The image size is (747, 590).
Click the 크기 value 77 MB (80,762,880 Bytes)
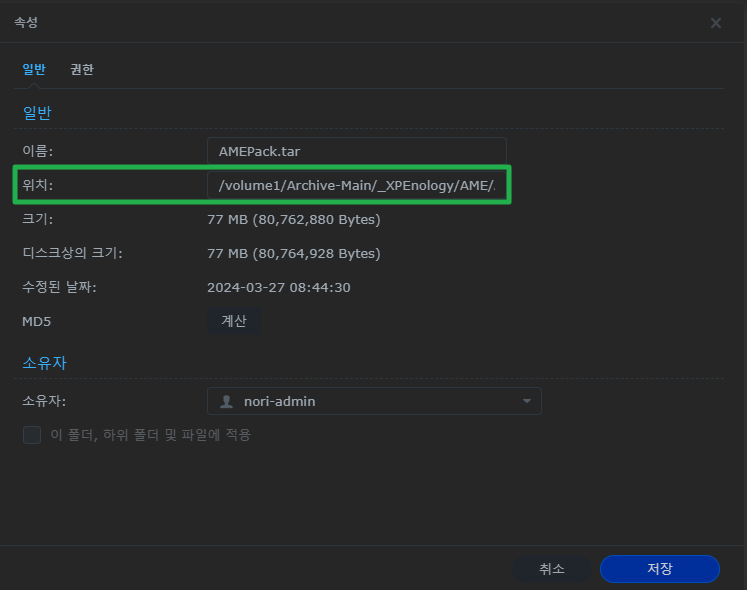point(293,219)
